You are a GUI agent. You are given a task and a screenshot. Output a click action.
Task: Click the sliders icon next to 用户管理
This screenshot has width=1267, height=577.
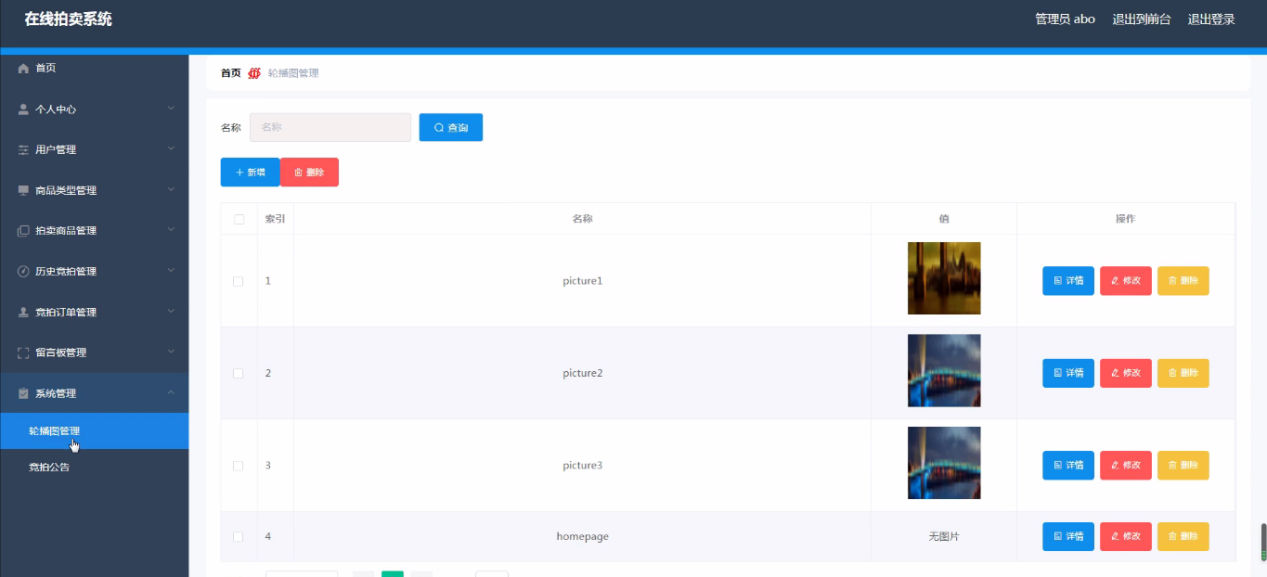pyautogui.click(x=23, y=150)
